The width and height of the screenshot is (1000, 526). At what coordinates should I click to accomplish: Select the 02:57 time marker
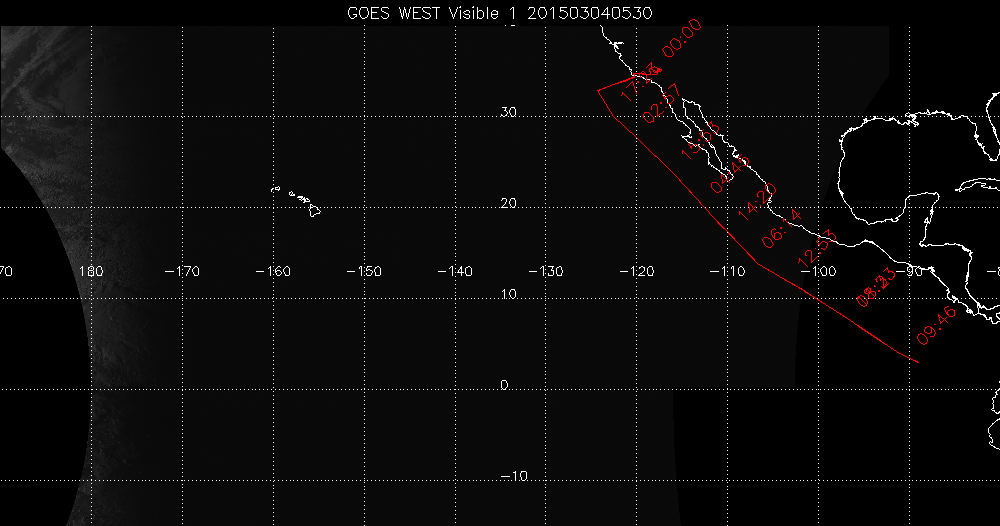pyautogui.click(x=661, y=103)
